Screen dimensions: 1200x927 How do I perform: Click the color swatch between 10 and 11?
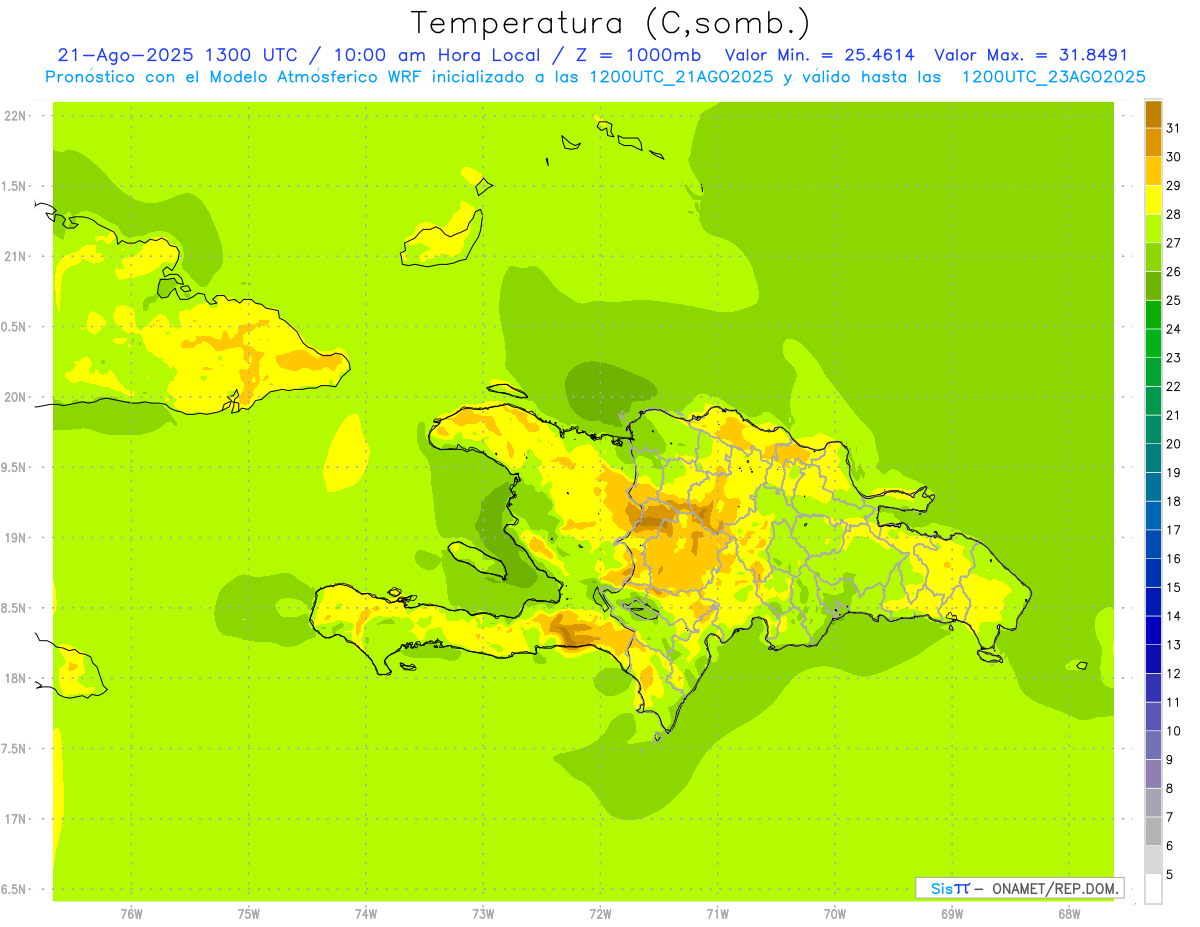pos(1153,717)
